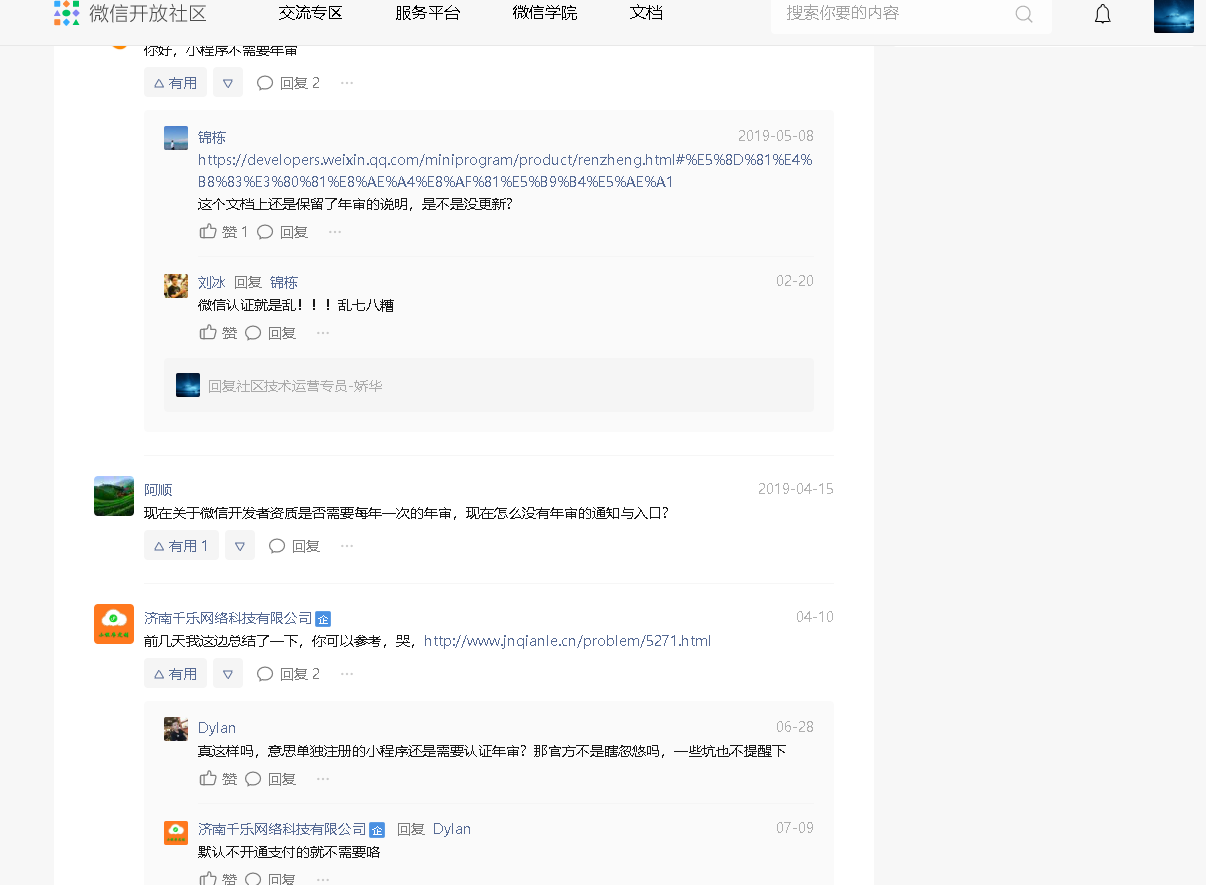Open more options beside 回复 2 of the top answer

(x=347, y=83)
